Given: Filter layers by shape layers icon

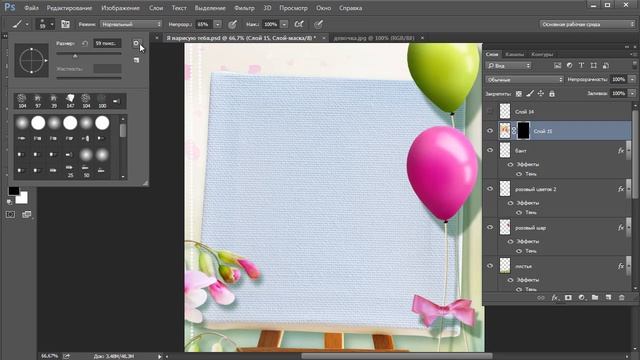Looking at the screenshot, I should pos(593,65).
